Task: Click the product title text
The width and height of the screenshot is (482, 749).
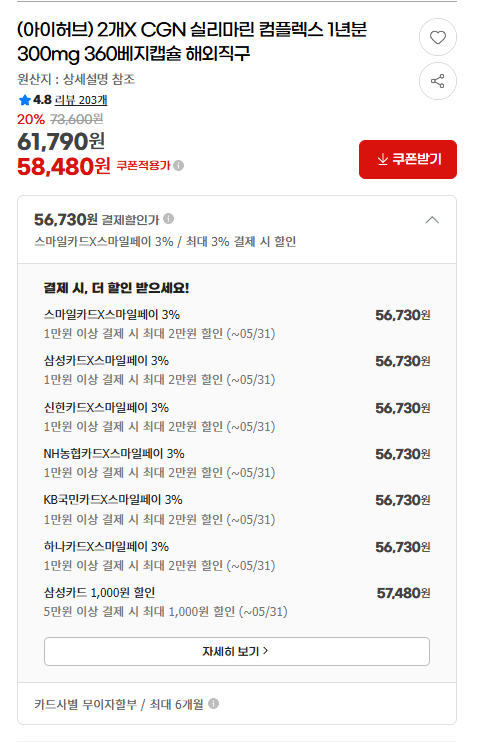Action: coord(192,42)
